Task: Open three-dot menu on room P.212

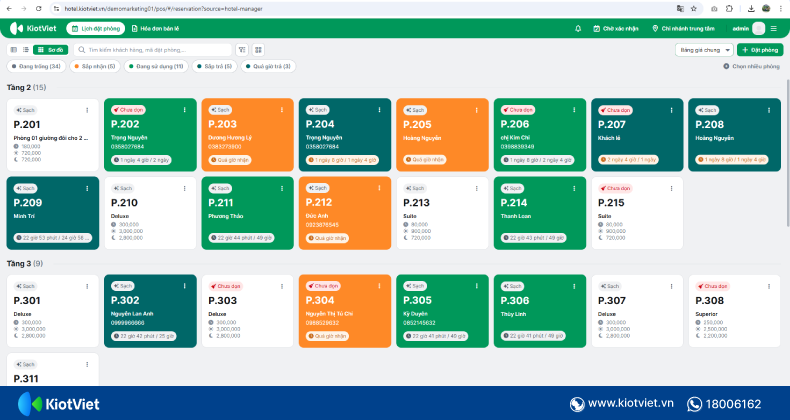Action: click(x=379, y=188)
